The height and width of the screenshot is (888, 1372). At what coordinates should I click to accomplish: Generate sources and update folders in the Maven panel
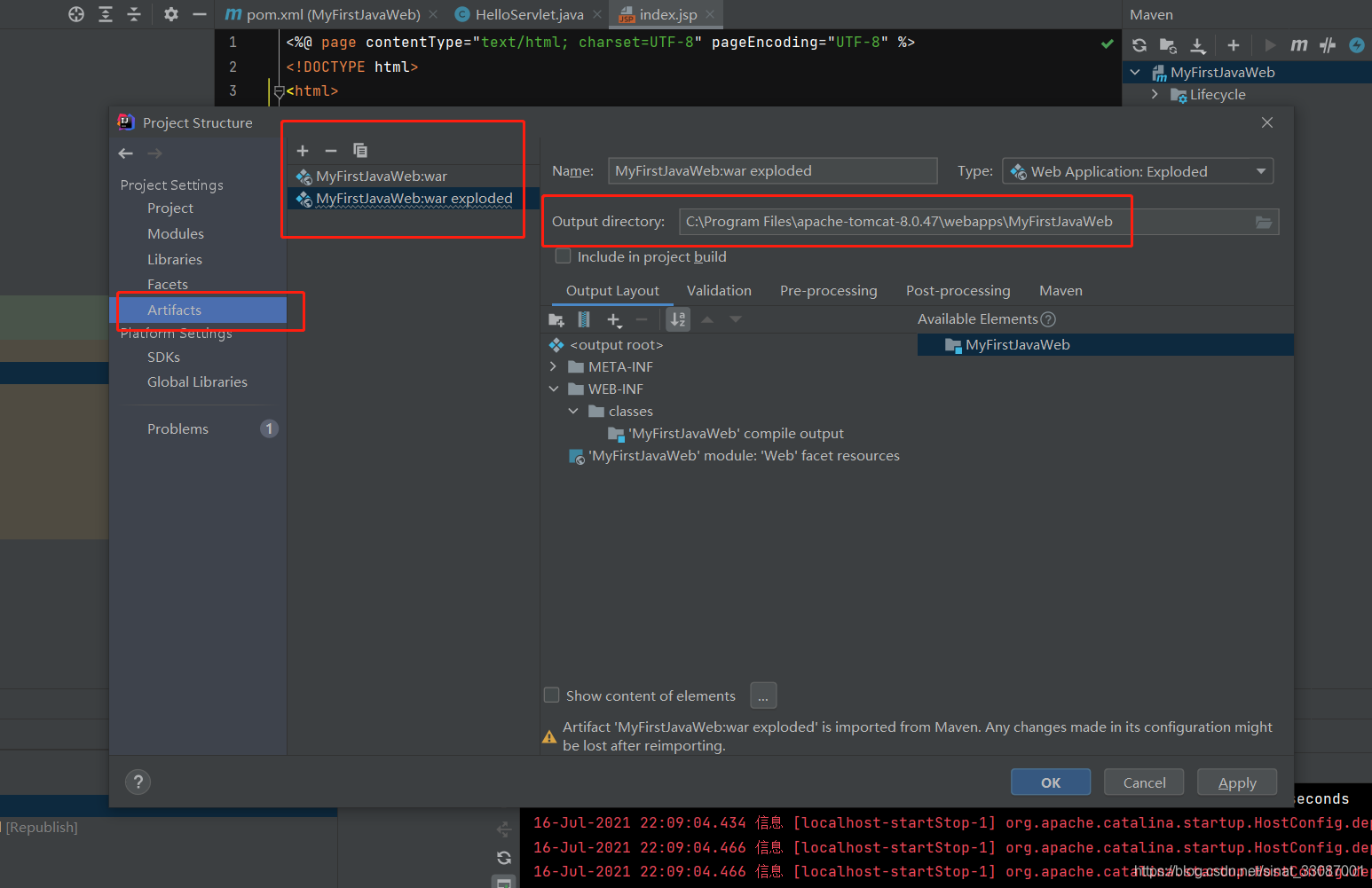(x=1168, y=45)
